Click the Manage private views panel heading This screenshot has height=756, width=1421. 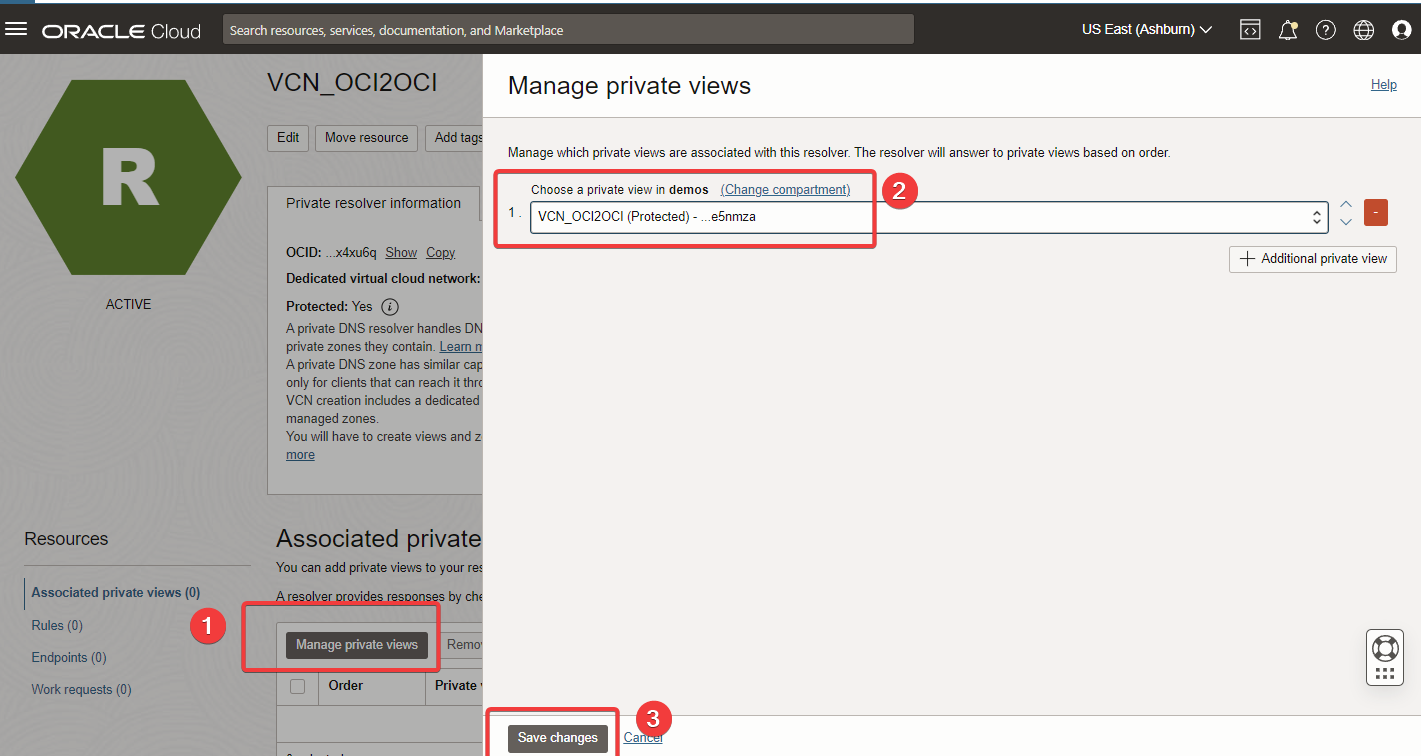(x=629, y=86)
